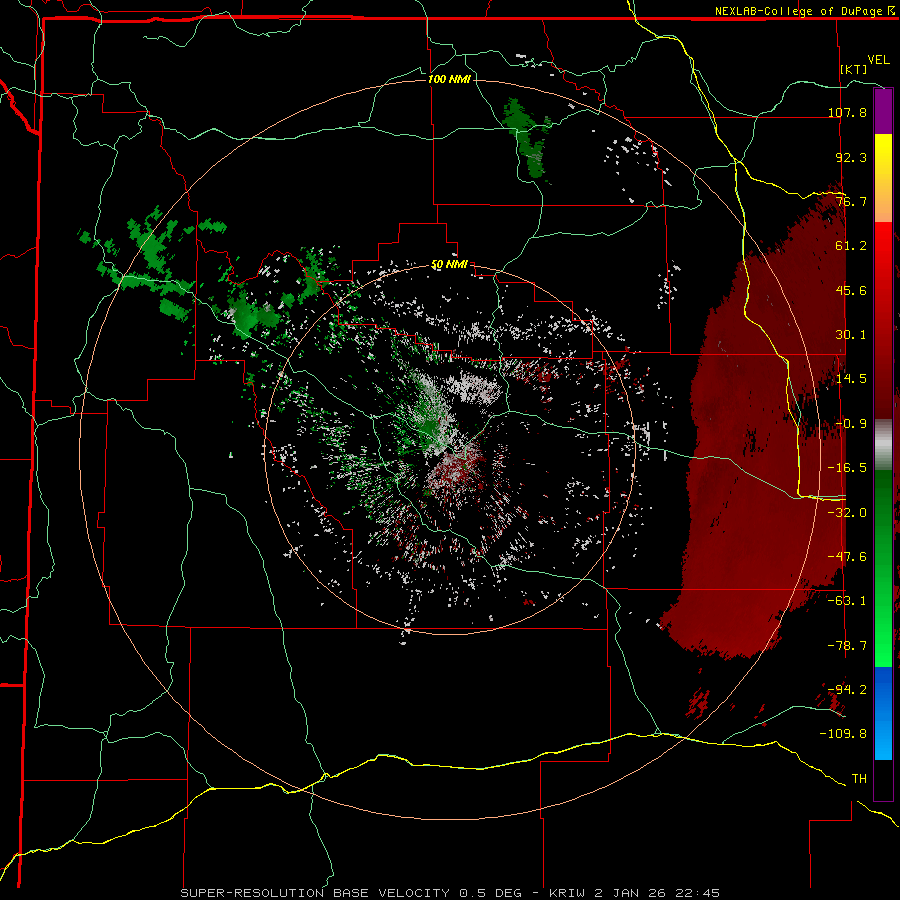Select the 107.8 legend value

(x=847, y=112)
